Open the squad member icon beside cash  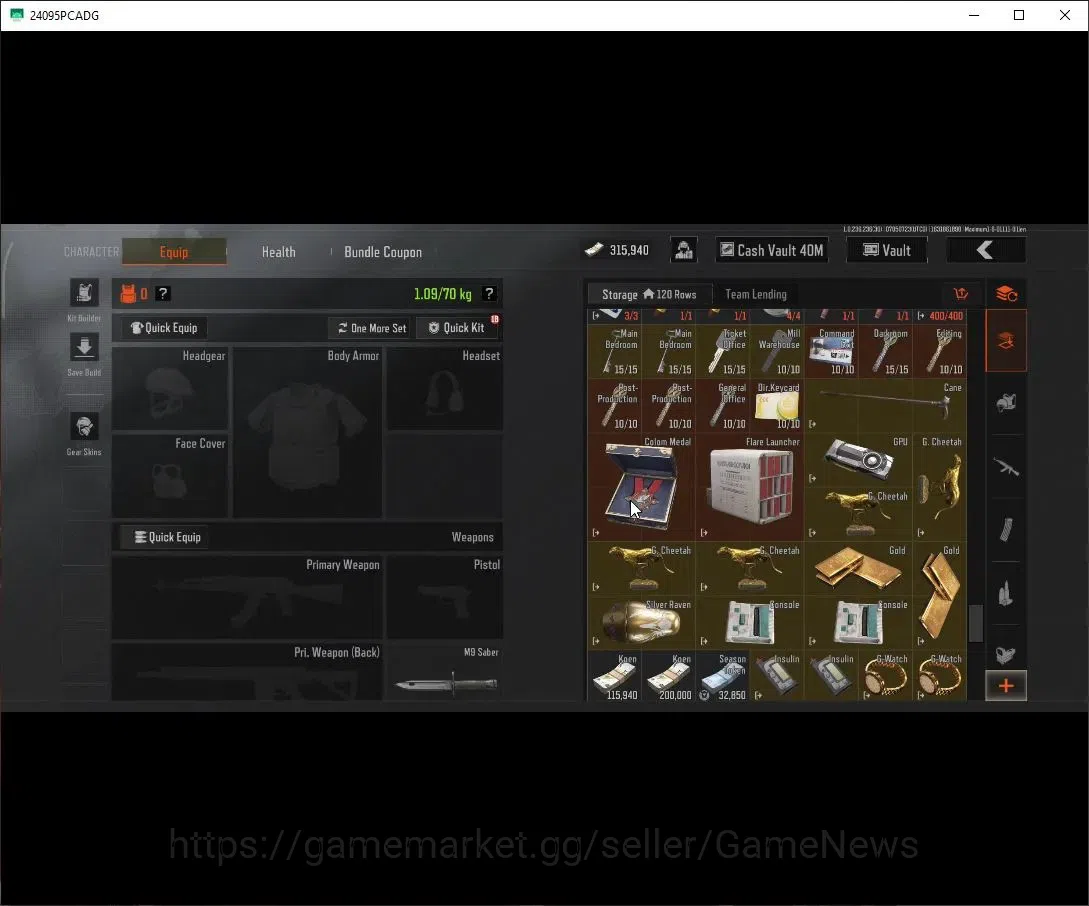point(684,250)
